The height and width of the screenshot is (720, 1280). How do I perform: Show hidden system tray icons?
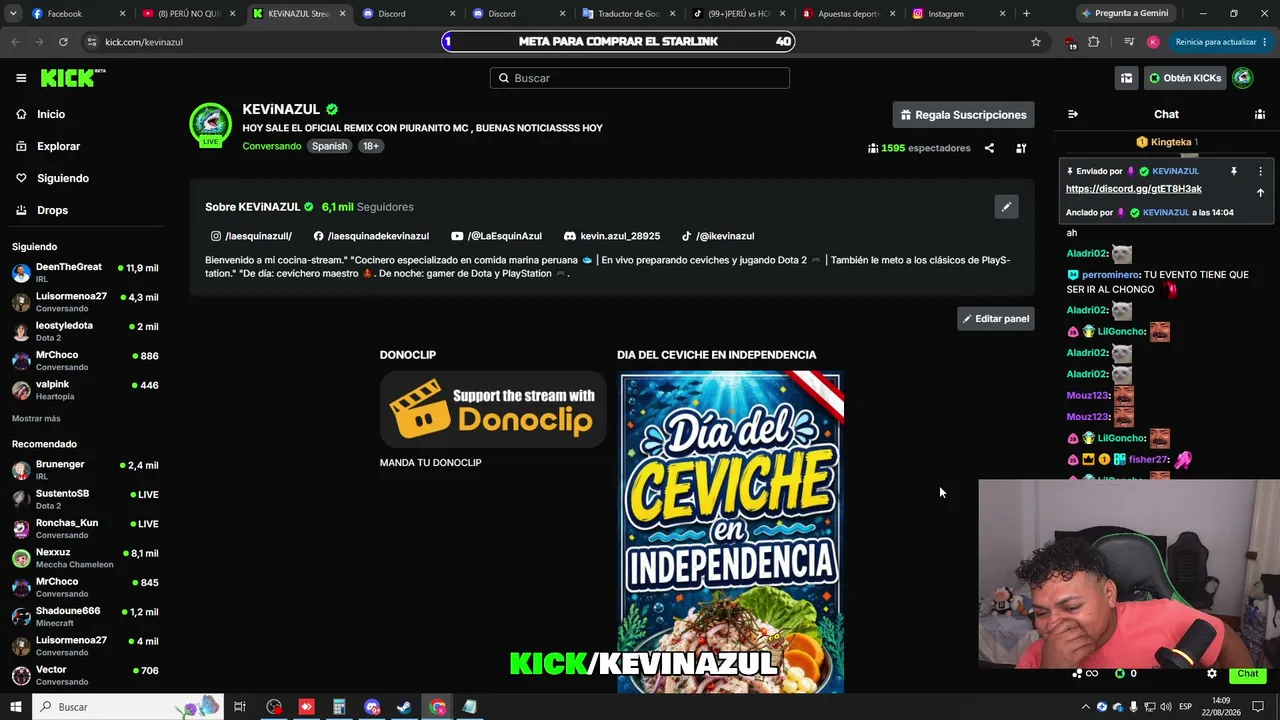(1086, 707)
